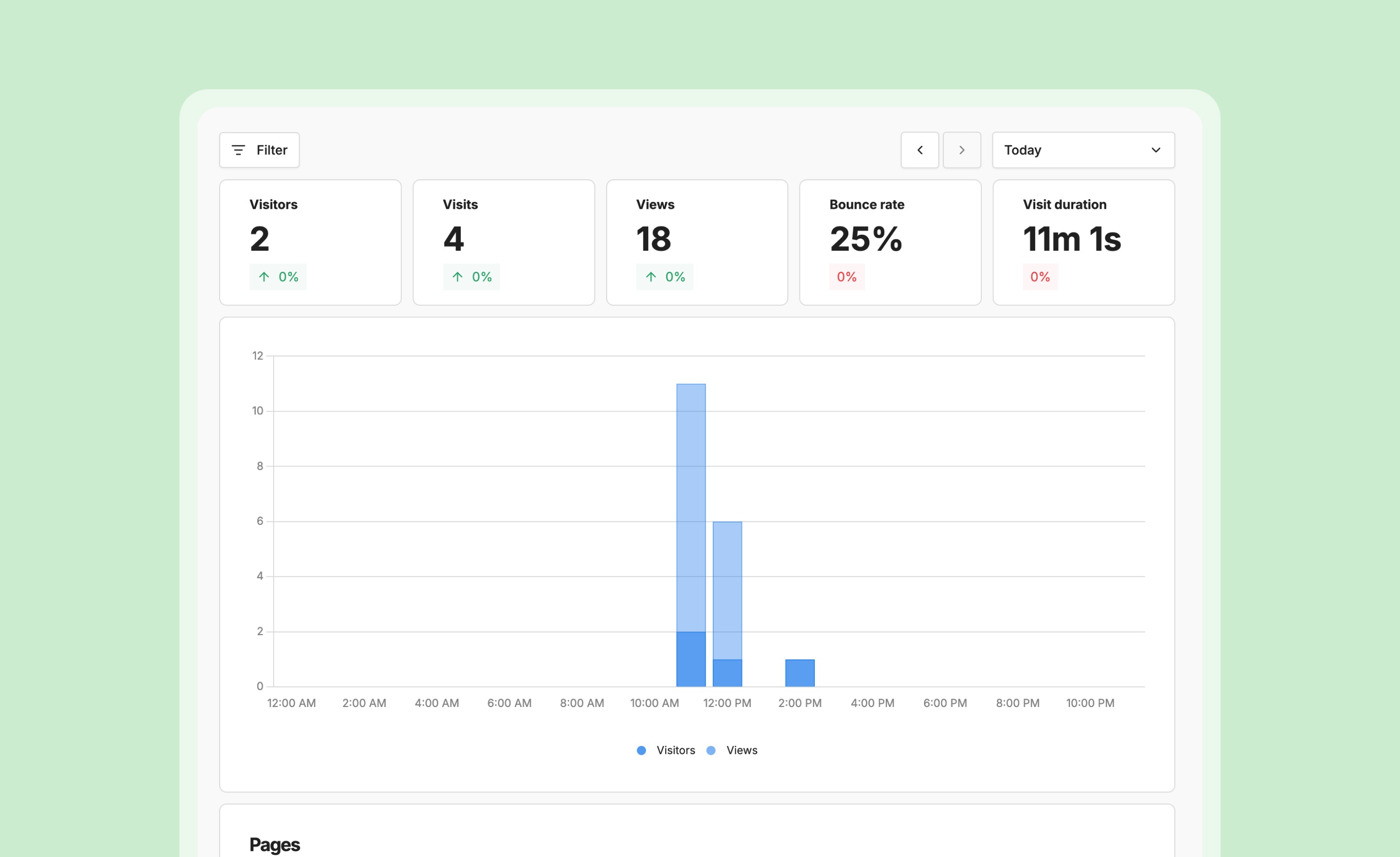Click the Views up-arrow change icon

point(650,277)
